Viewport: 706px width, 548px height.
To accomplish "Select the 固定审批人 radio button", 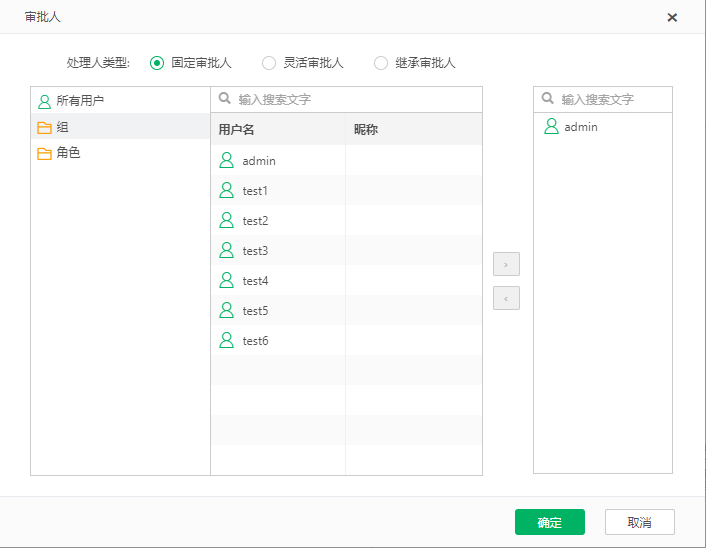I will [157, 63].
